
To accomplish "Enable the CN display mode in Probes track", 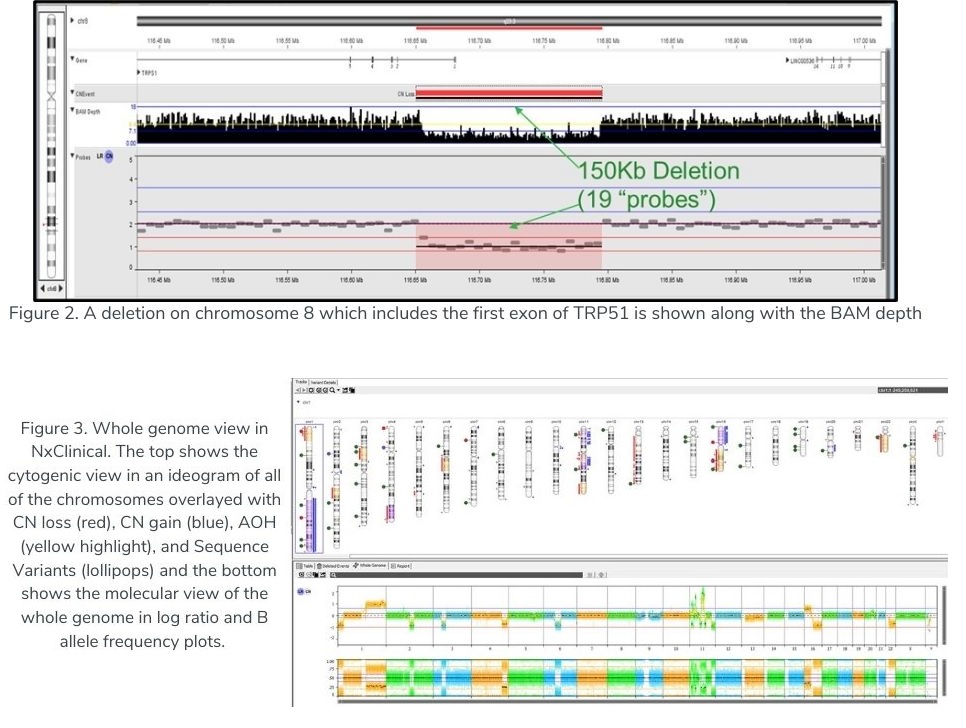I will point(108,156).
